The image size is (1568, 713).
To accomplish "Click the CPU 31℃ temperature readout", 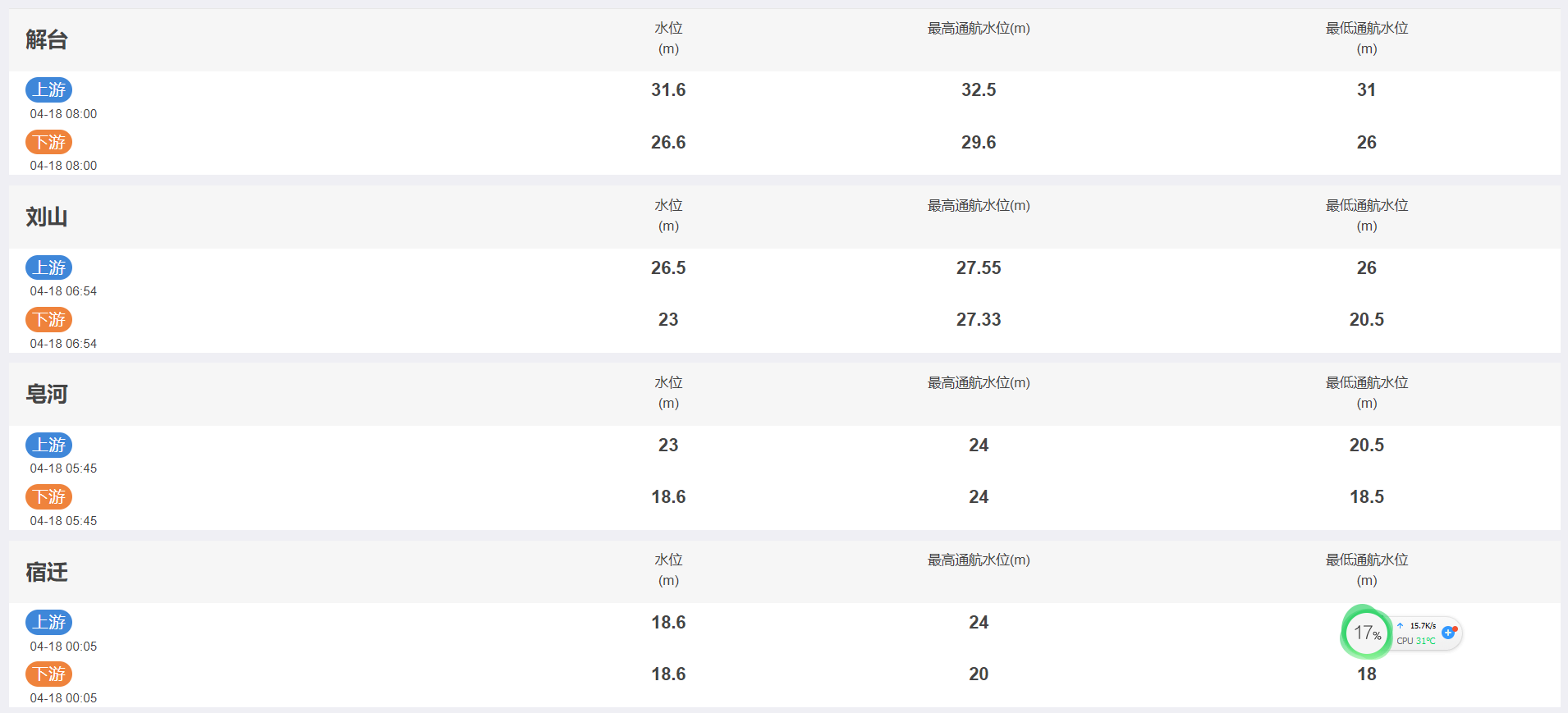I will click(x=1416, y=641).
